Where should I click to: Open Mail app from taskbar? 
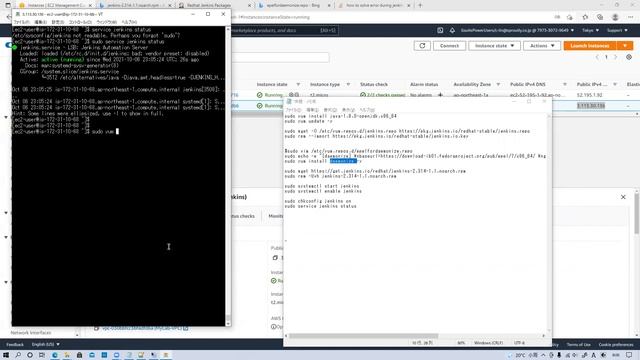coord(92,355)
